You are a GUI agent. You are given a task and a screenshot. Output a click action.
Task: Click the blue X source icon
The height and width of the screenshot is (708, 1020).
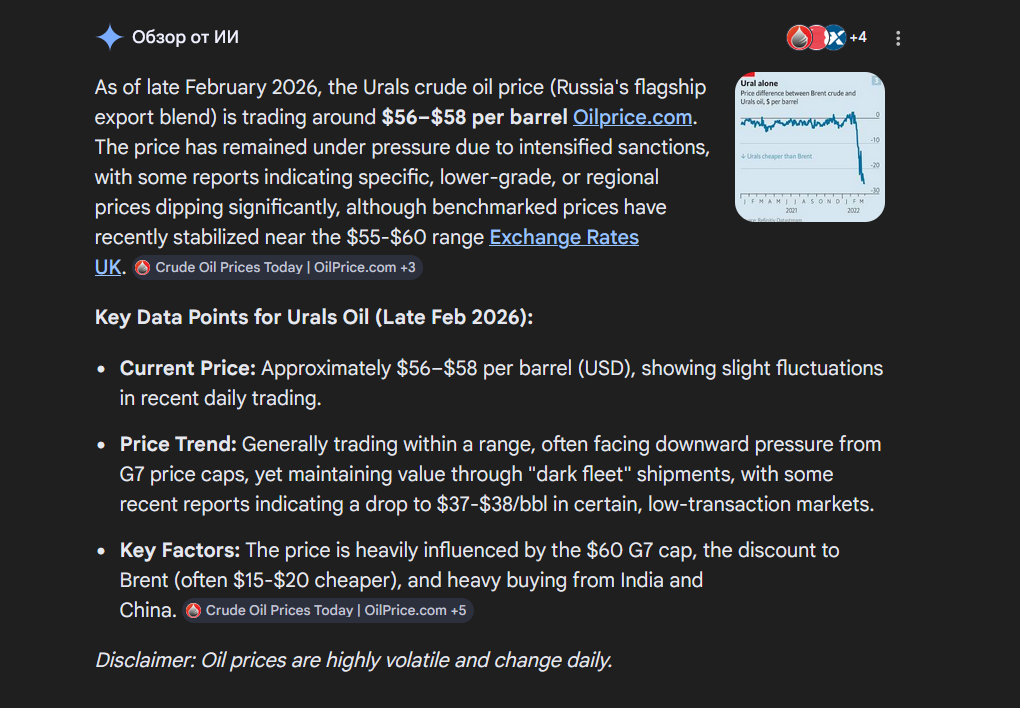coord(836,38)
